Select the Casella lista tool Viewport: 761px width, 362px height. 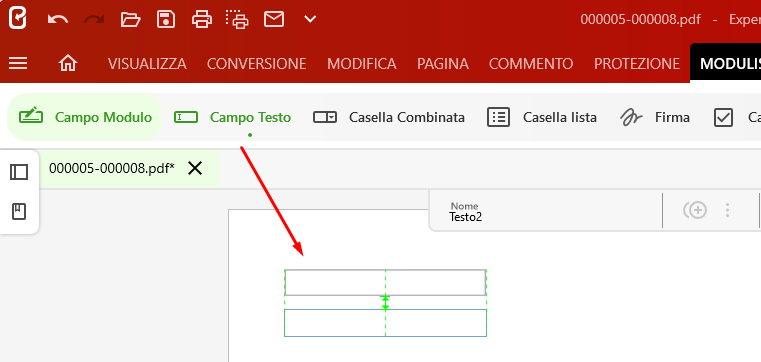pos(542,117)
